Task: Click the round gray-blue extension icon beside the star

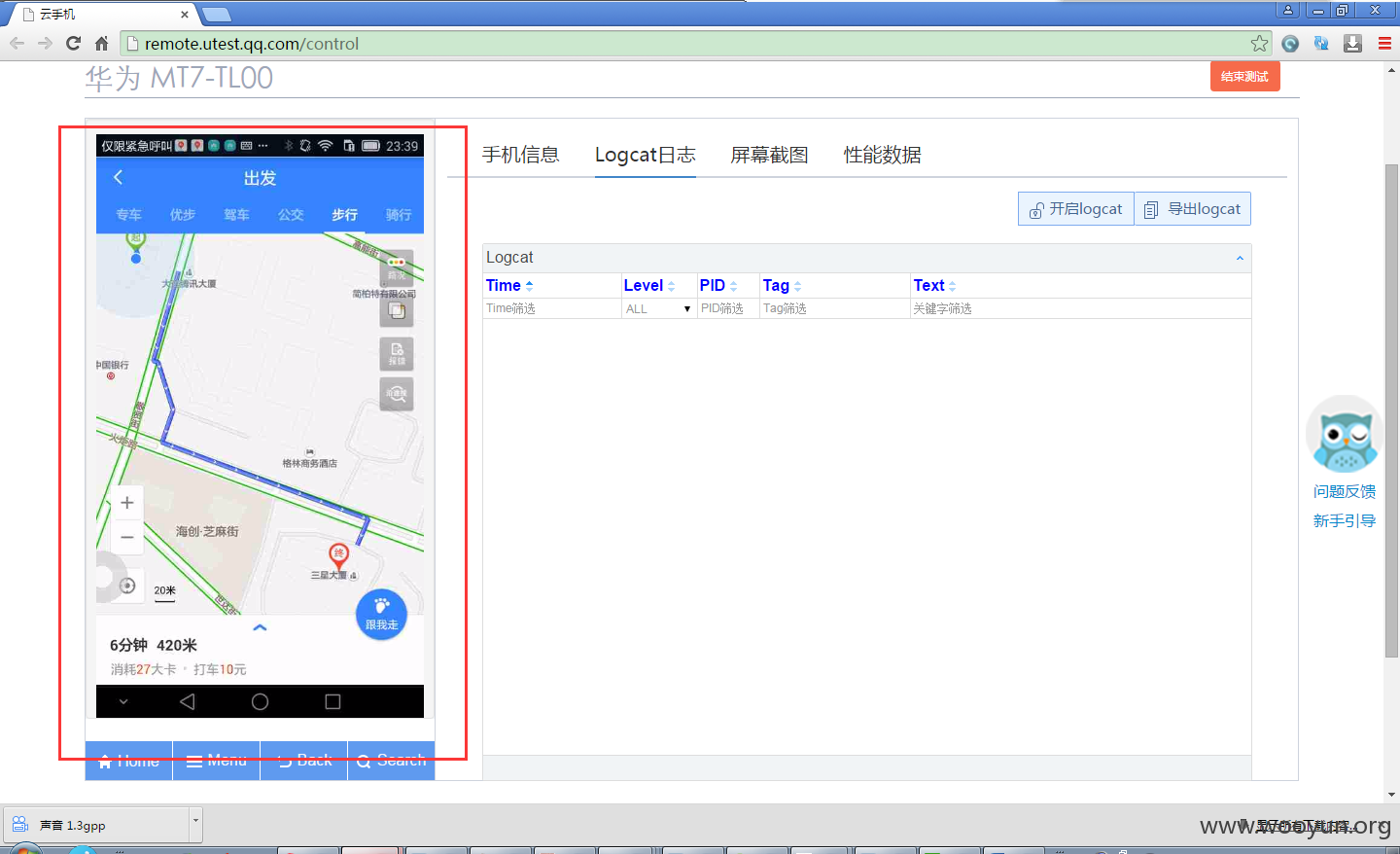Action: click(1290, 43)
